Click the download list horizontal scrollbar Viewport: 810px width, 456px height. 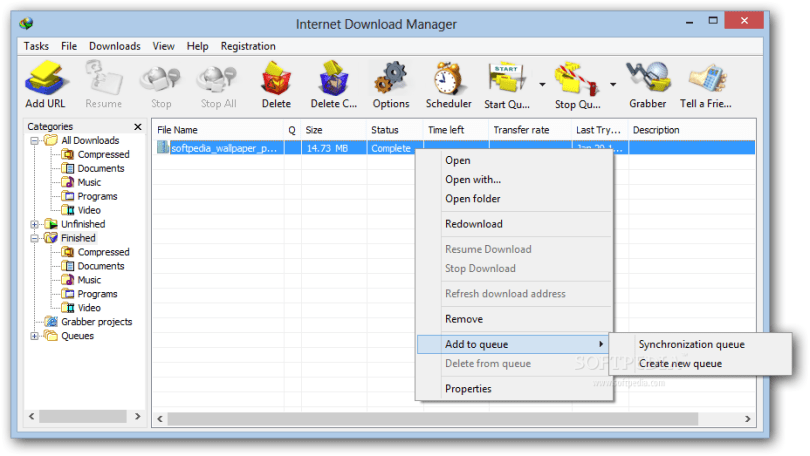[x=433, y=418]
